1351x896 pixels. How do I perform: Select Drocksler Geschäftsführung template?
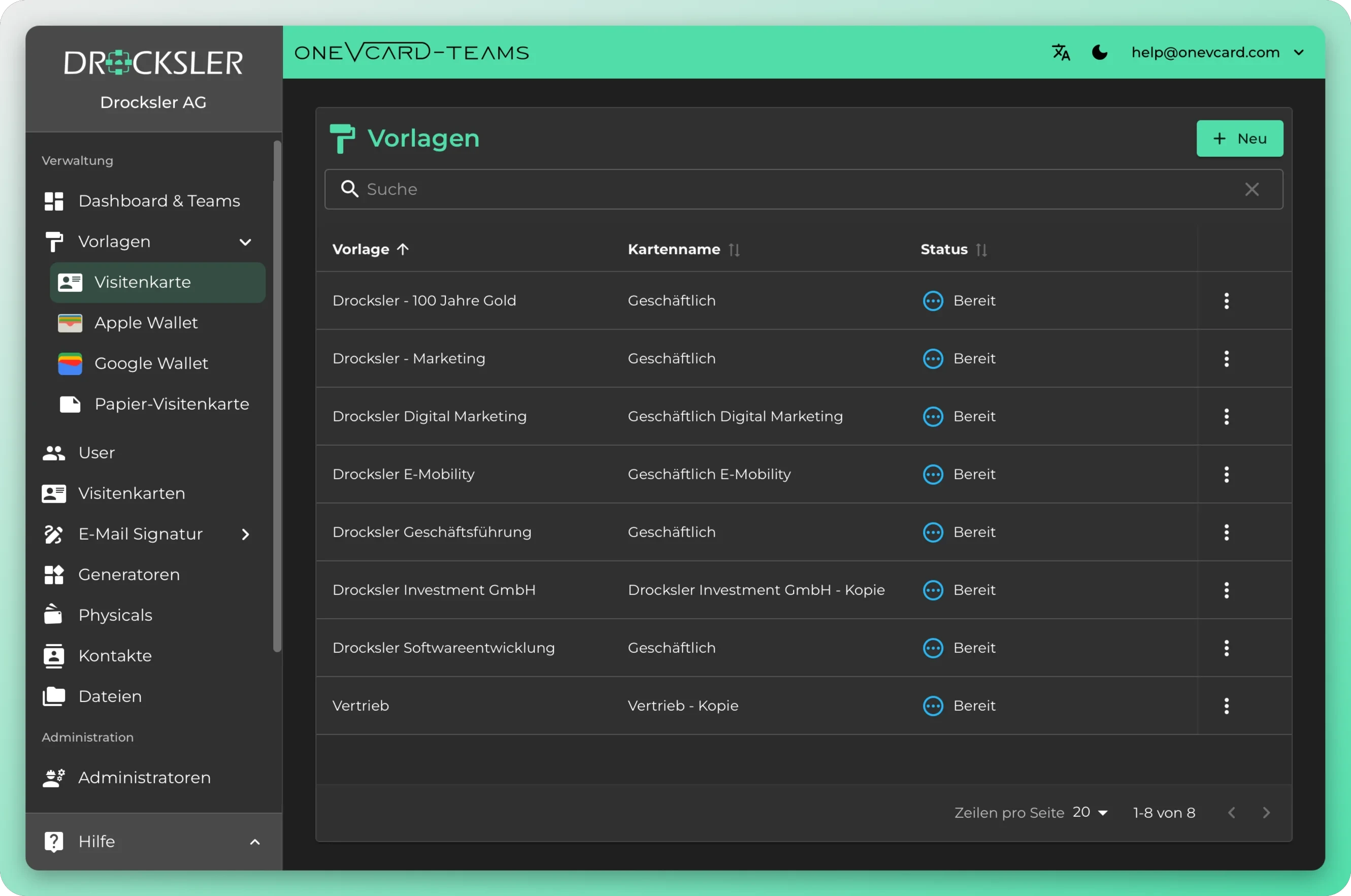click(432, 532)
